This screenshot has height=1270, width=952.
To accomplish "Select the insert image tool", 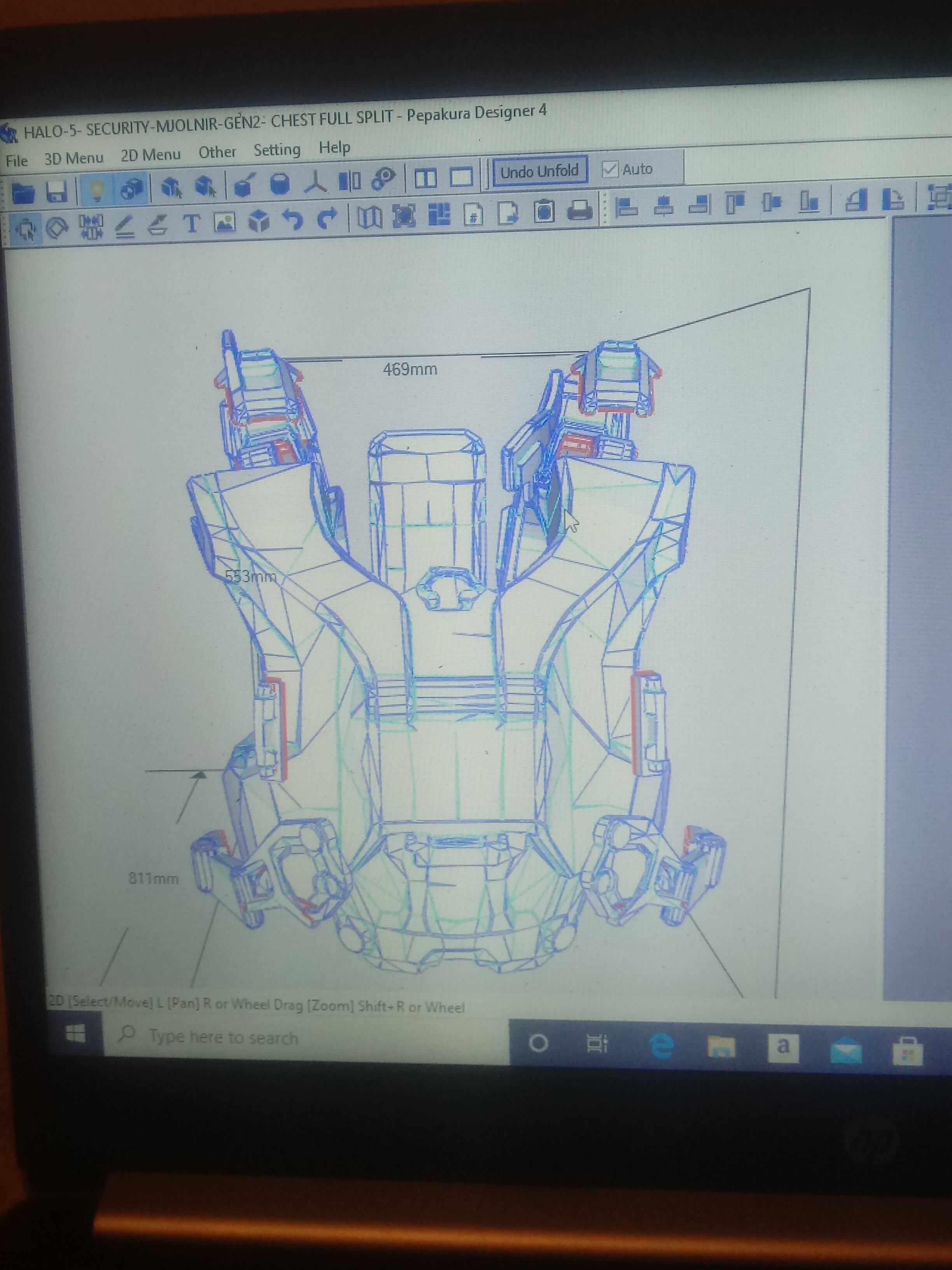I will tap(225, 222).
